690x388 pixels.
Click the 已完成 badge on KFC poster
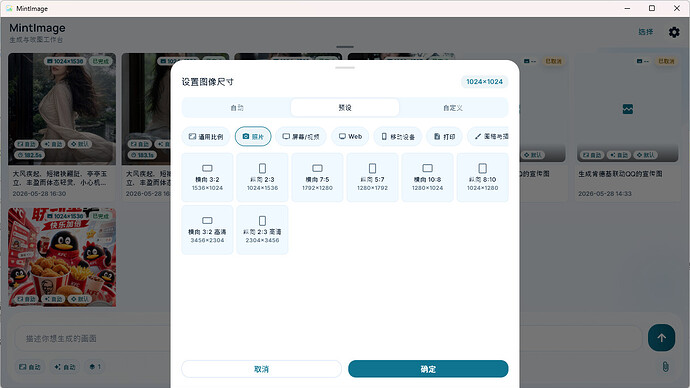point(101,216)
